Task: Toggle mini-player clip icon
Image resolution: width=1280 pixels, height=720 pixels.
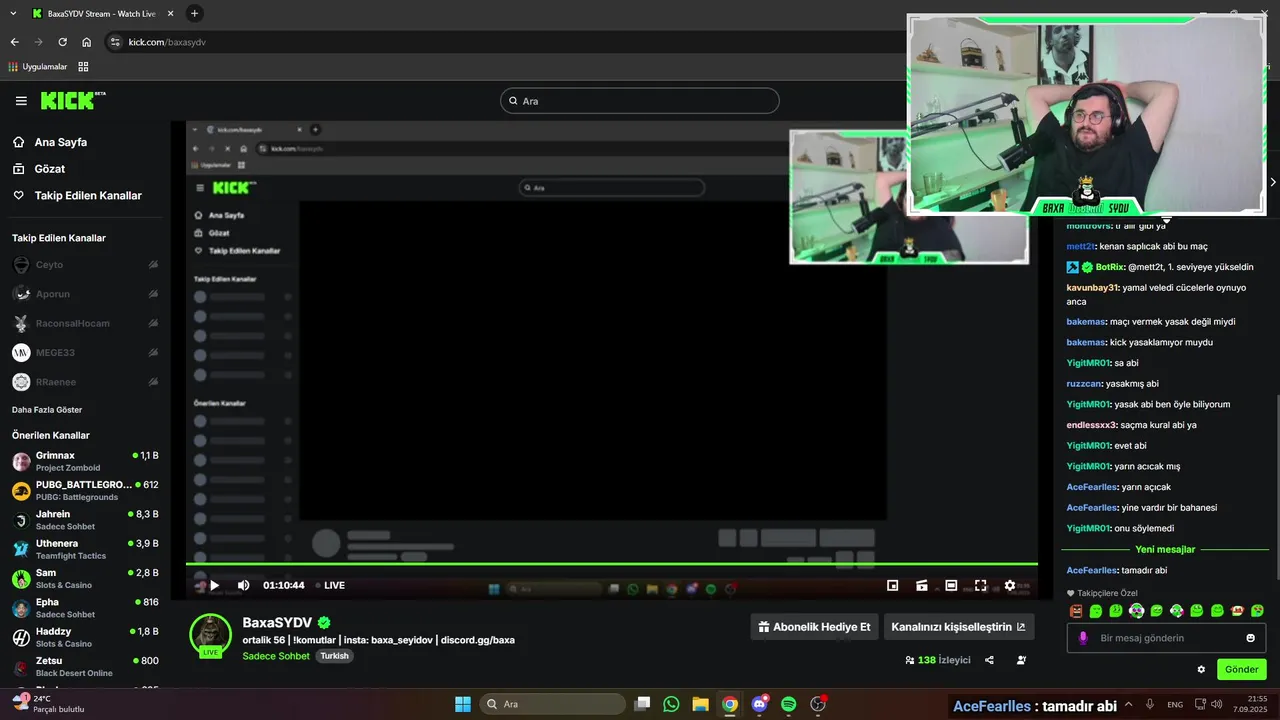Action: tap(922, 585)
